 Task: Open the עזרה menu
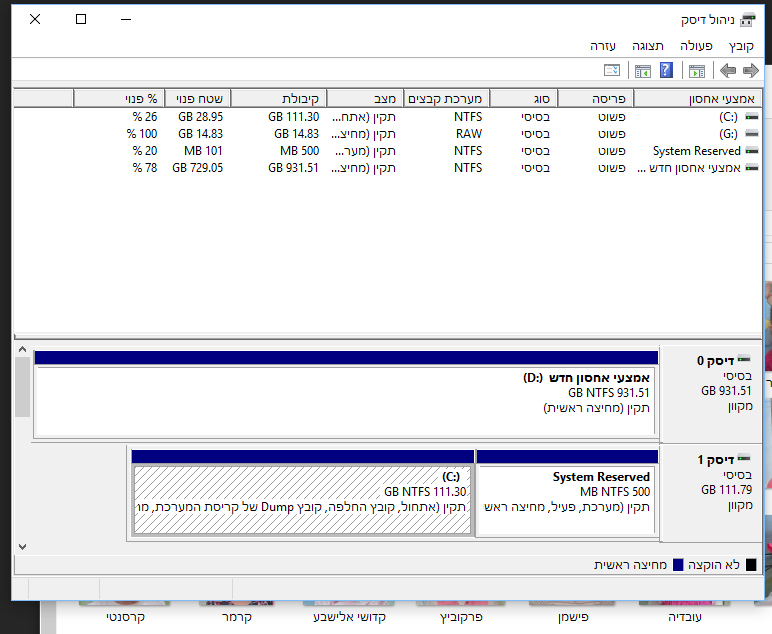click(x=603, y=46)
